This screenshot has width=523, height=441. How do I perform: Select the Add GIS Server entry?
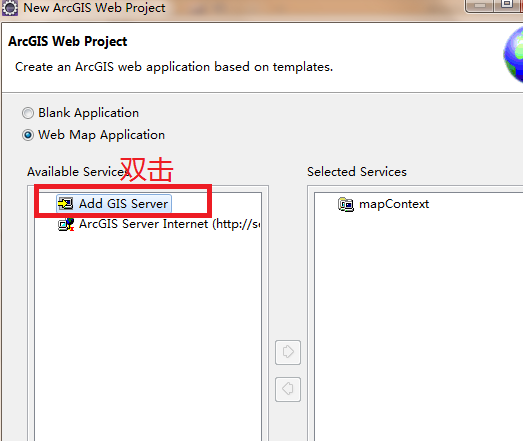click(114, 203)
